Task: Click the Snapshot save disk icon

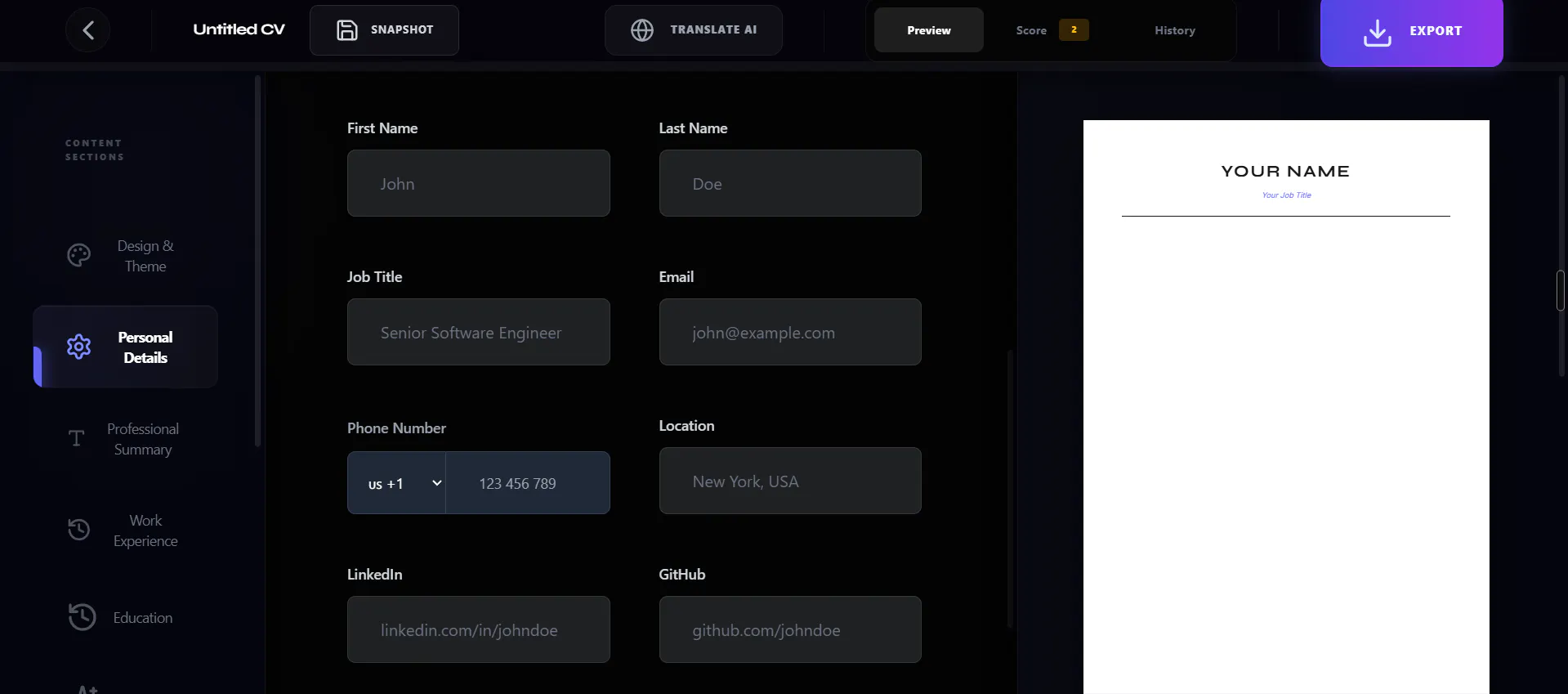Action: (347, 30)
